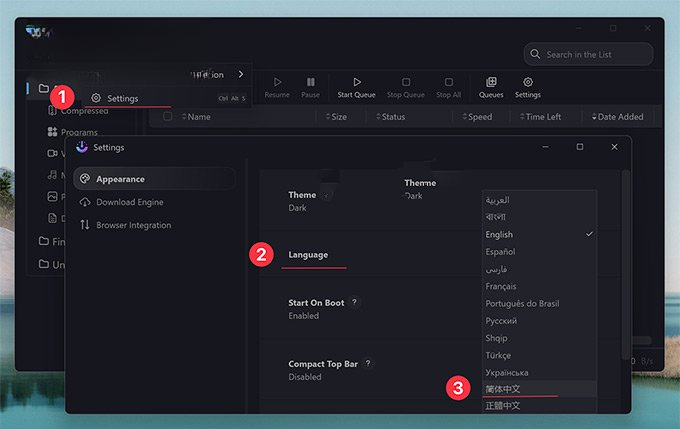Click the Settings window vertical scrollbar
Image resolution: width=680 pixels, height=429 pixels.
tap(625, 265)
